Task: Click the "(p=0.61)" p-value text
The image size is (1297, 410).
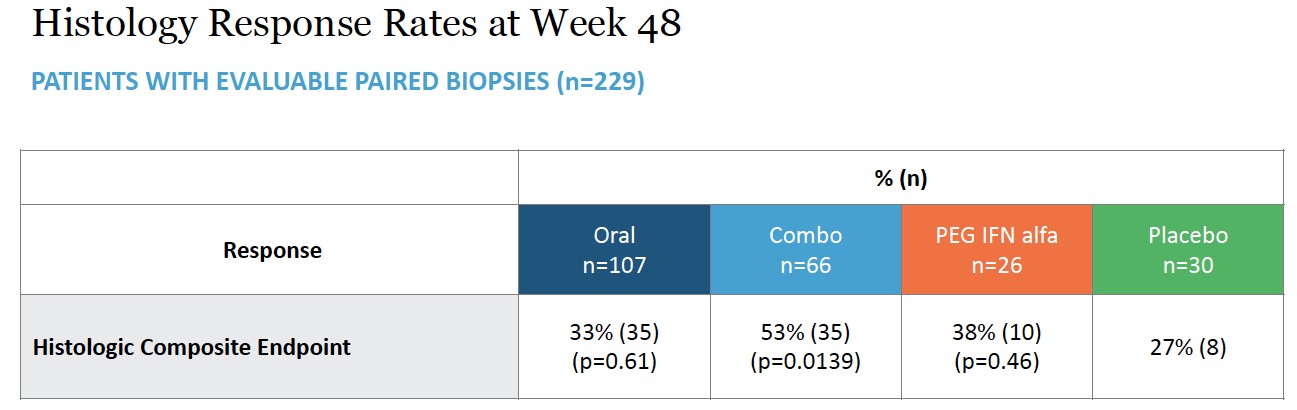Action: 614,362
